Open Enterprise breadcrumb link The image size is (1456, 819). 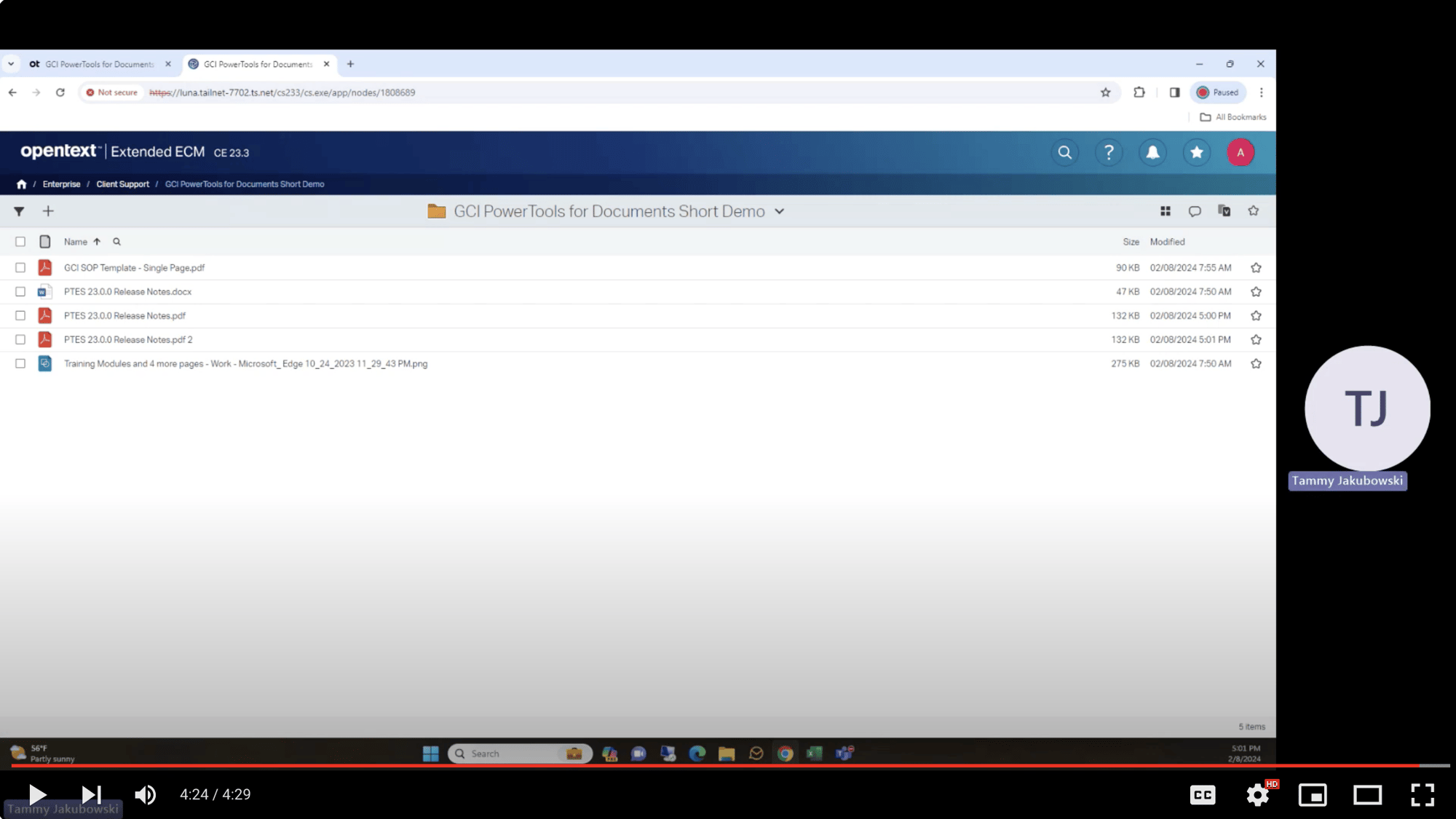(x=61, y=184)
